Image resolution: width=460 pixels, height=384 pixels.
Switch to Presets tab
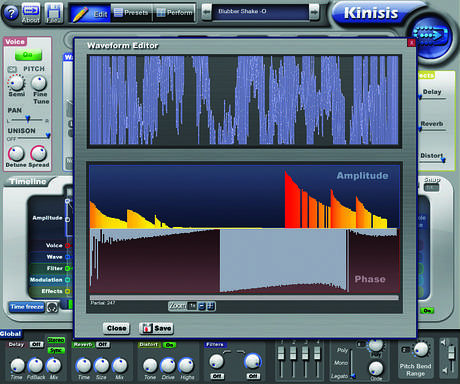pos(131,13)
